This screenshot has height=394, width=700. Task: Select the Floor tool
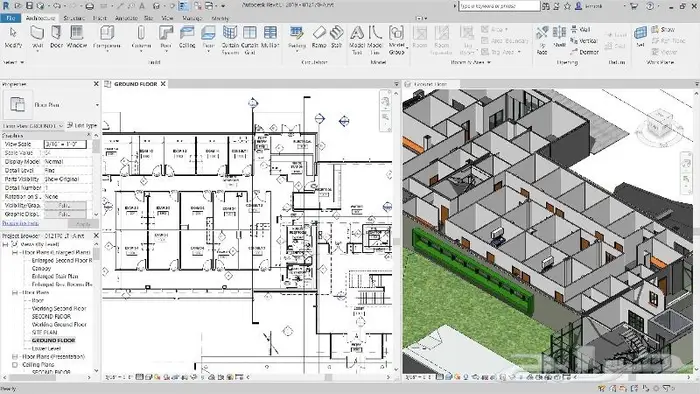click(208, 37)
